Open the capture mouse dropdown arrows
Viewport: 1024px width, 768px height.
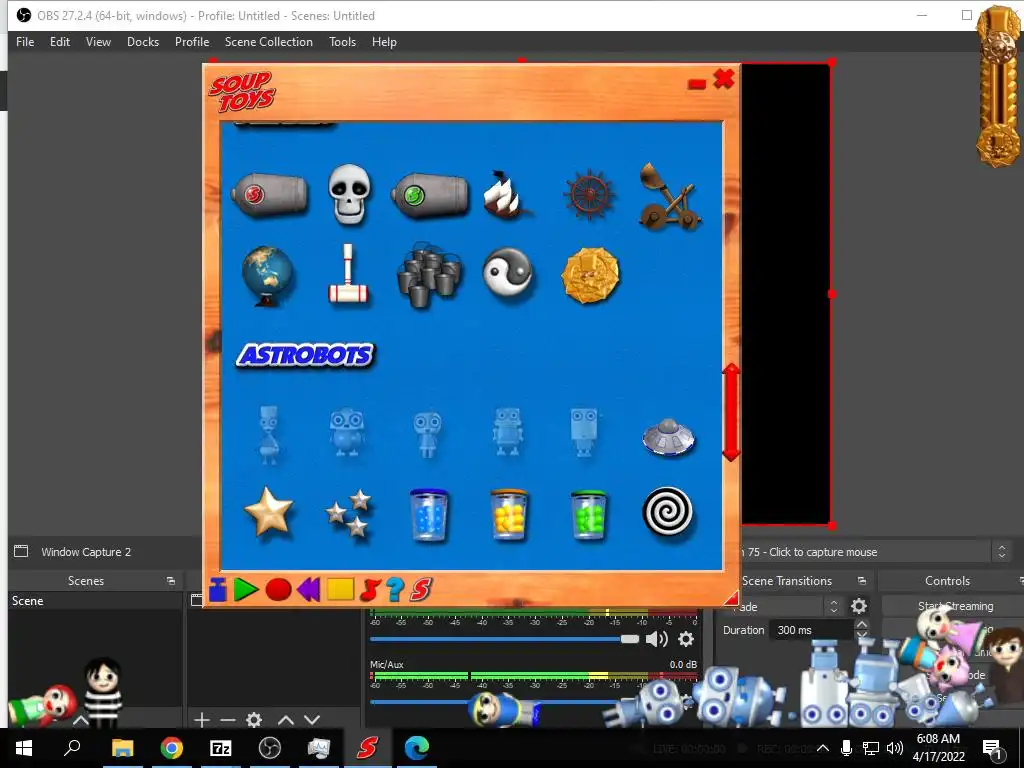point(1002,552)
